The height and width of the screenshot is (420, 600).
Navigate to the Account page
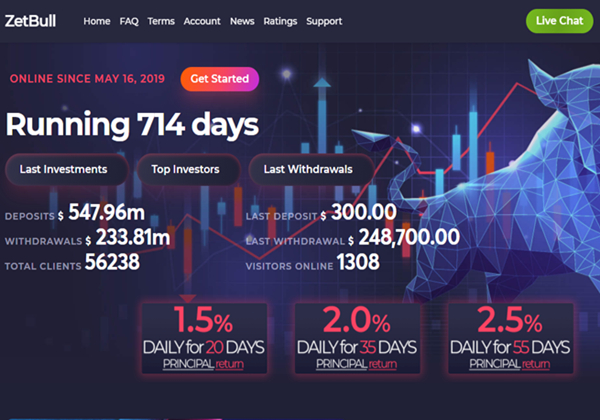[202, 21]
